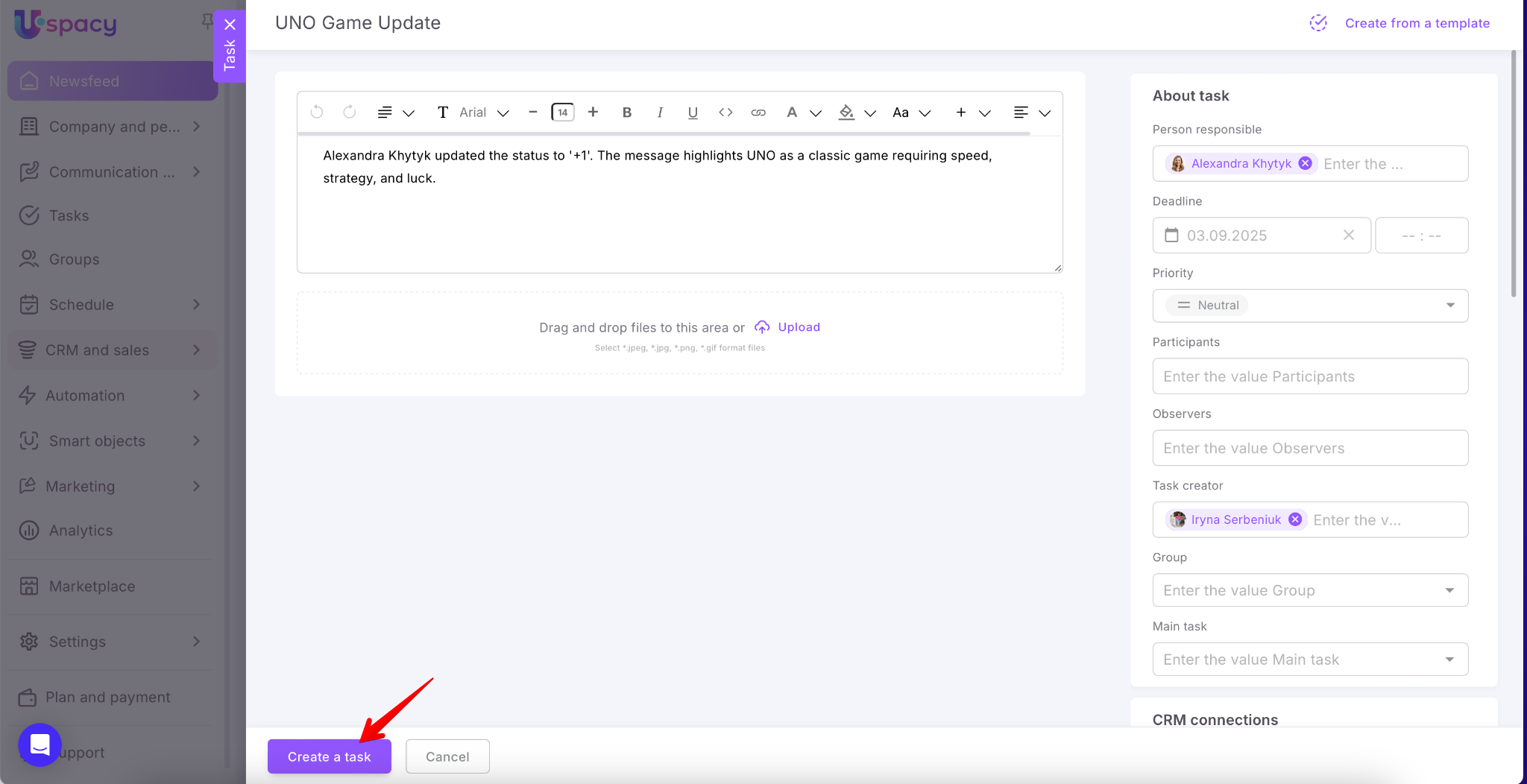Click the Participants input field
The image size is (1527, 784).
point(1309,376)
